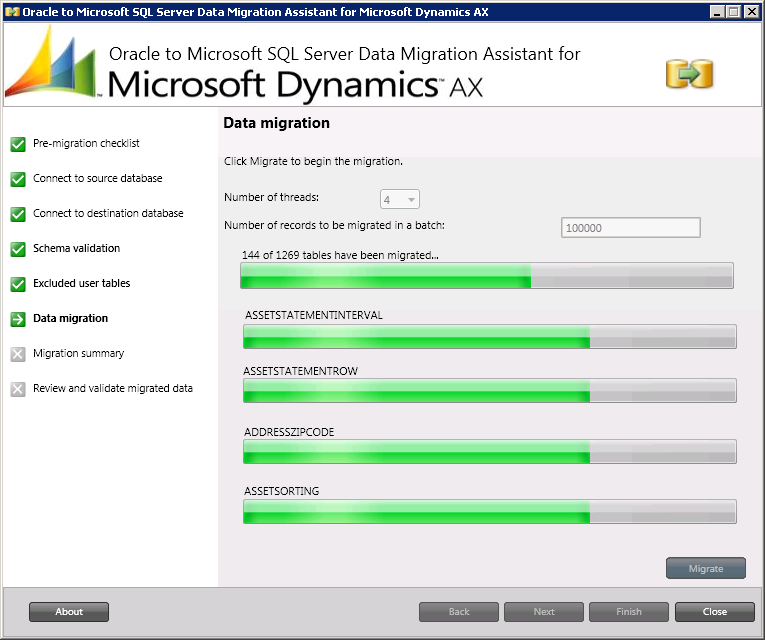Click the ASSETSTATEMENTINTERVAL progress bar

click(x=490, y=337)
